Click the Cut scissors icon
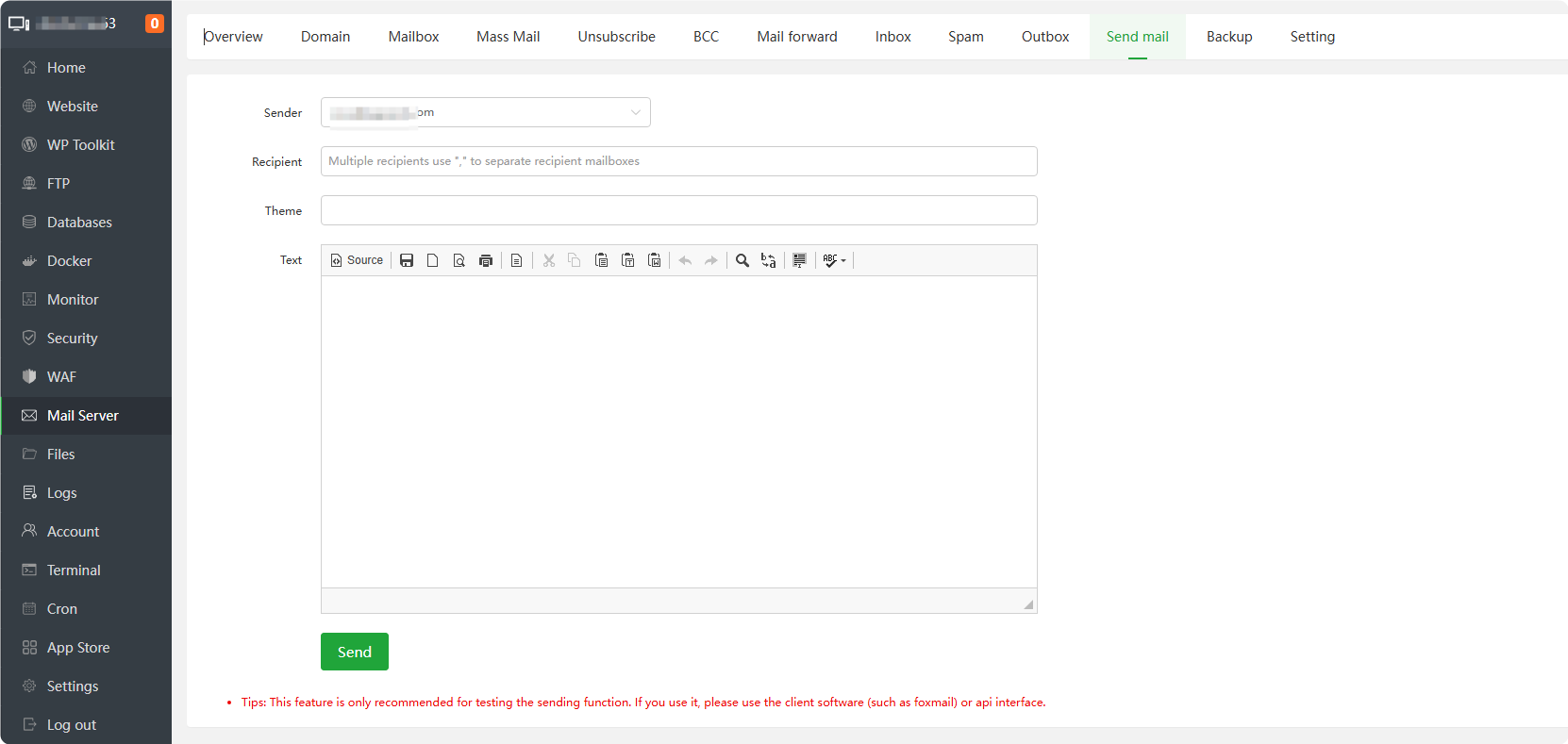The width and height of the screenshot is (1568, 744). point(549,260)
